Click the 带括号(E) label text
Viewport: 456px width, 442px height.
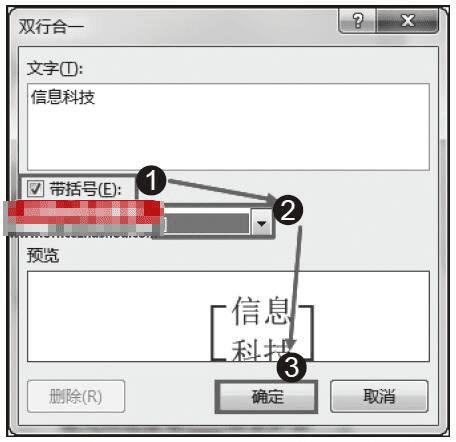85,189
